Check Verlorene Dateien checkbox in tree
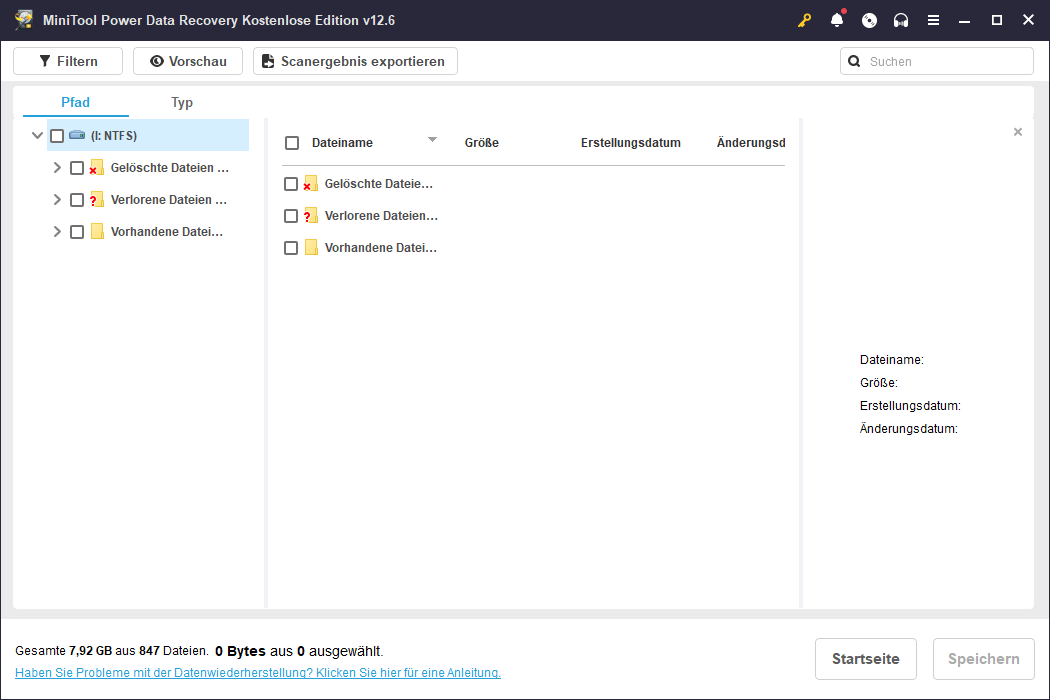Screen dimensions: 1050x700 [x=77, y=200]
